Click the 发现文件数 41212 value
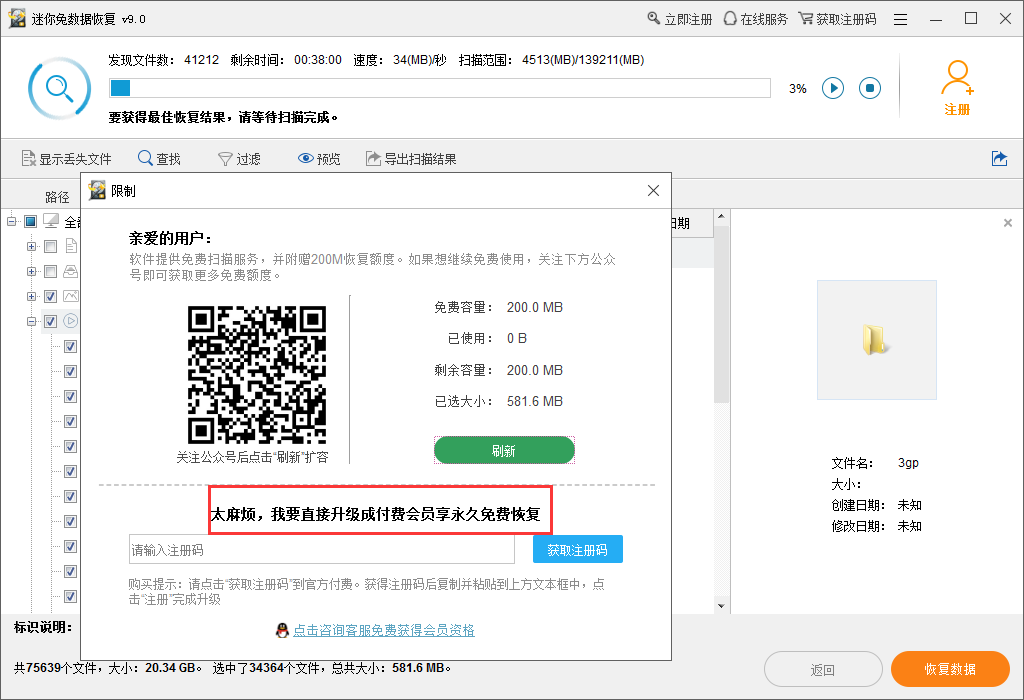 (202, 60)
